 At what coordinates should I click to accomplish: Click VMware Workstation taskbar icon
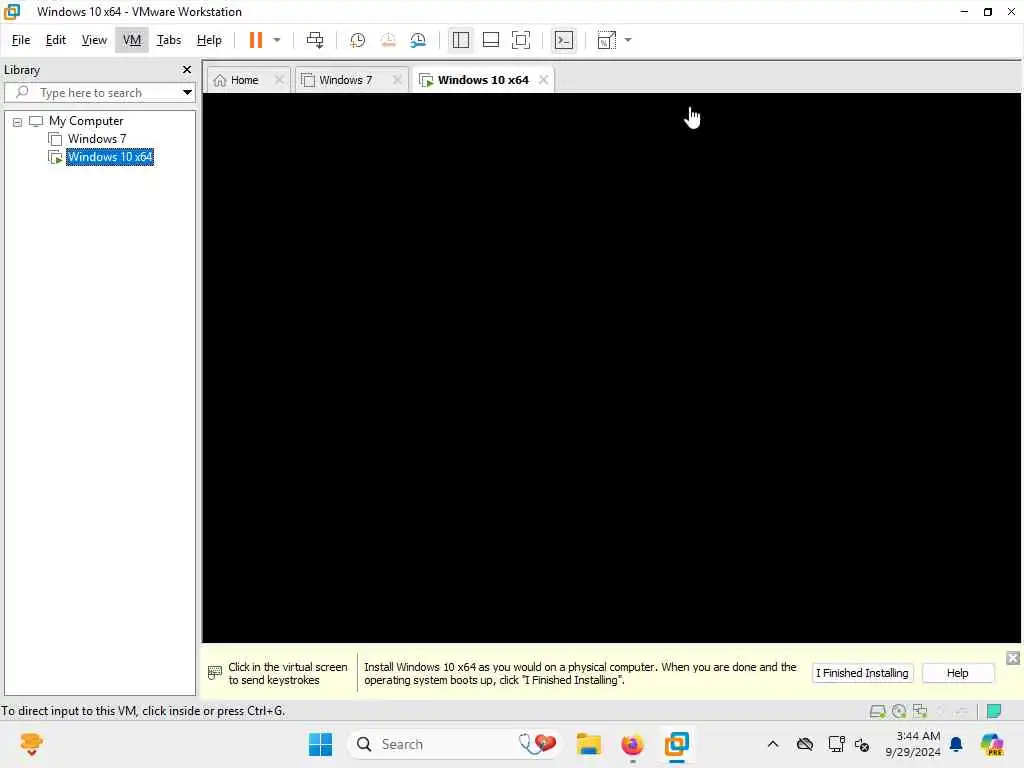[677, 744]
